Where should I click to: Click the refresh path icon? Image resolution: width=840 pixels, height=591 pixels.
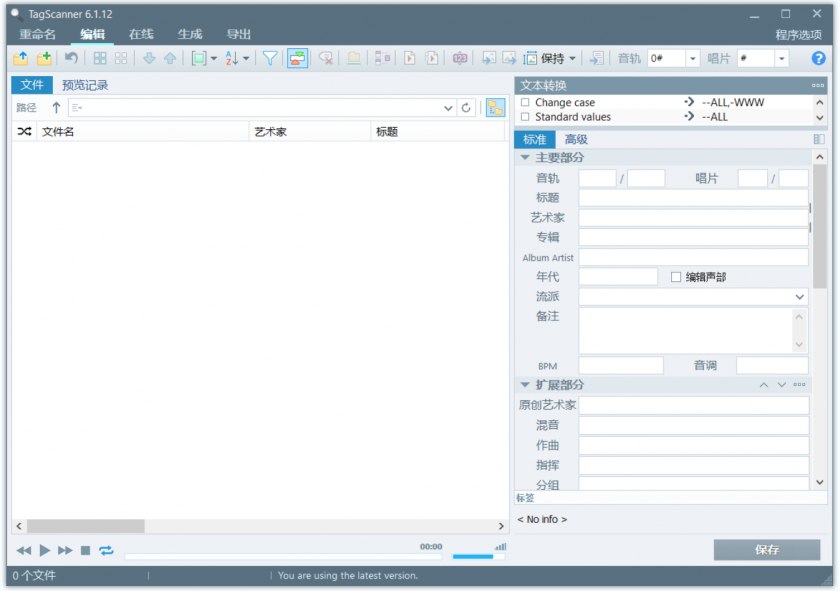[x=466, y=108]
